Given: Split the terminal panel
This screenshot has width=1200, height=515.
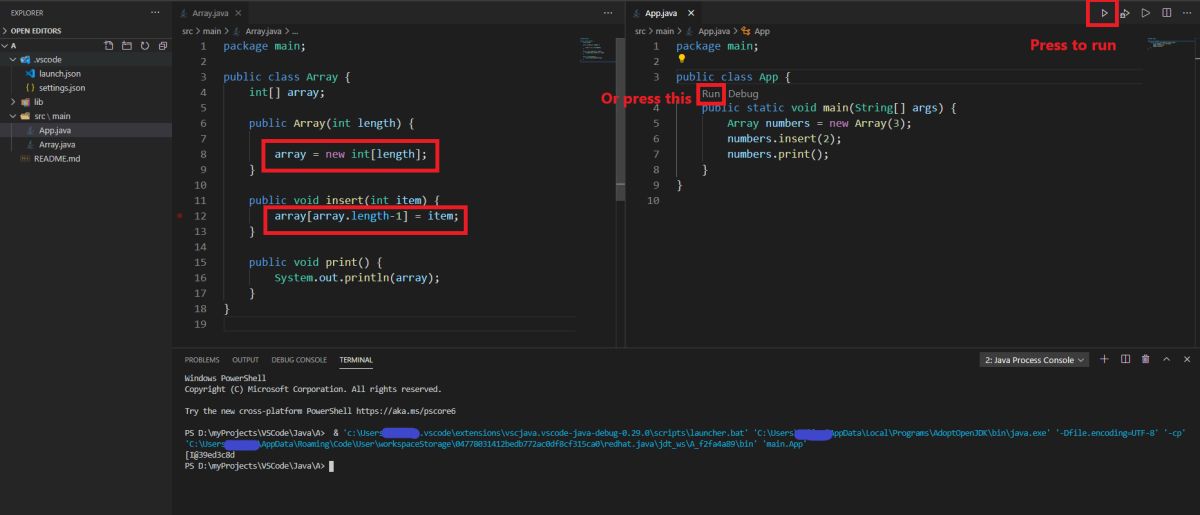Looking at the screenshot, I should (x=1126, y=359).
